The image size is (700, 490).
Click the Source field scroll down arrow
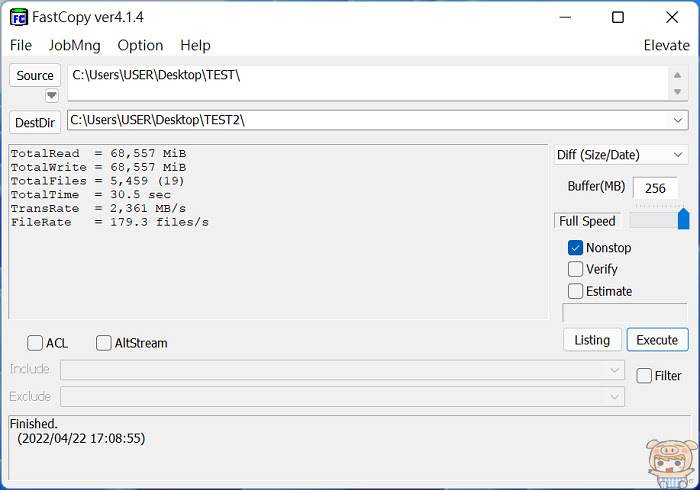677,92
